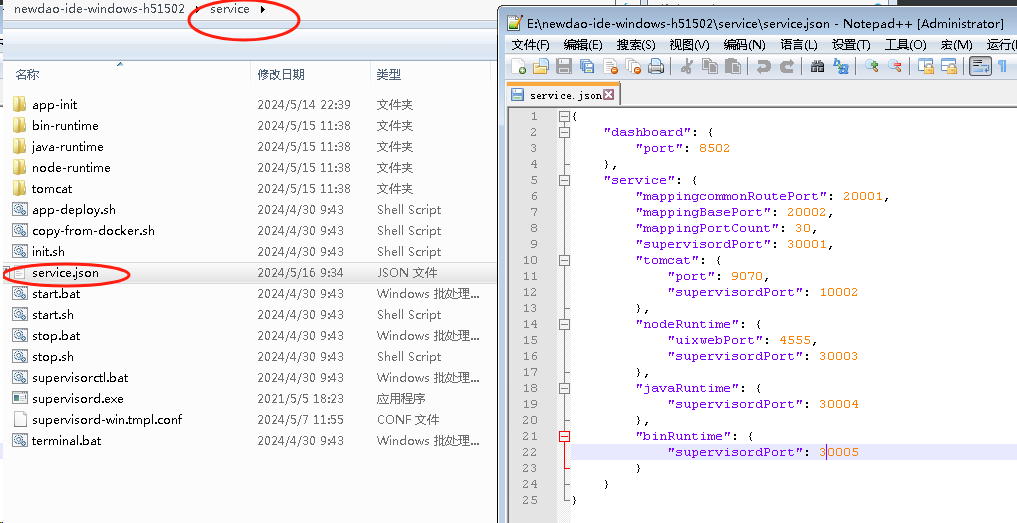This screenshot has width=1017, height=523.
Task: Collapse the "tomcat" block fold marker
Action: (x=564, y=260)
